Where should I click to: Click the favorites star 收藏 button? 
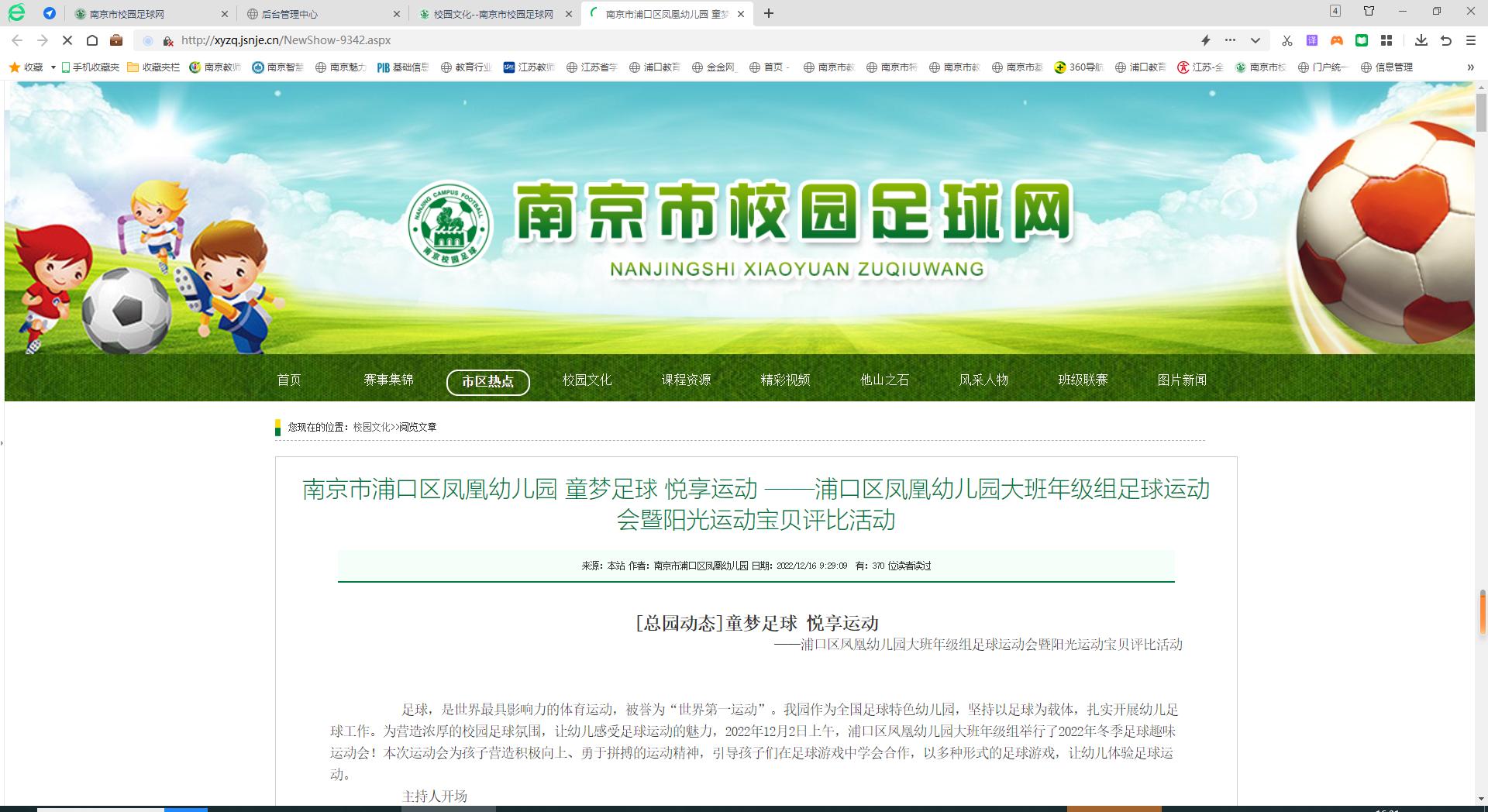26,67
